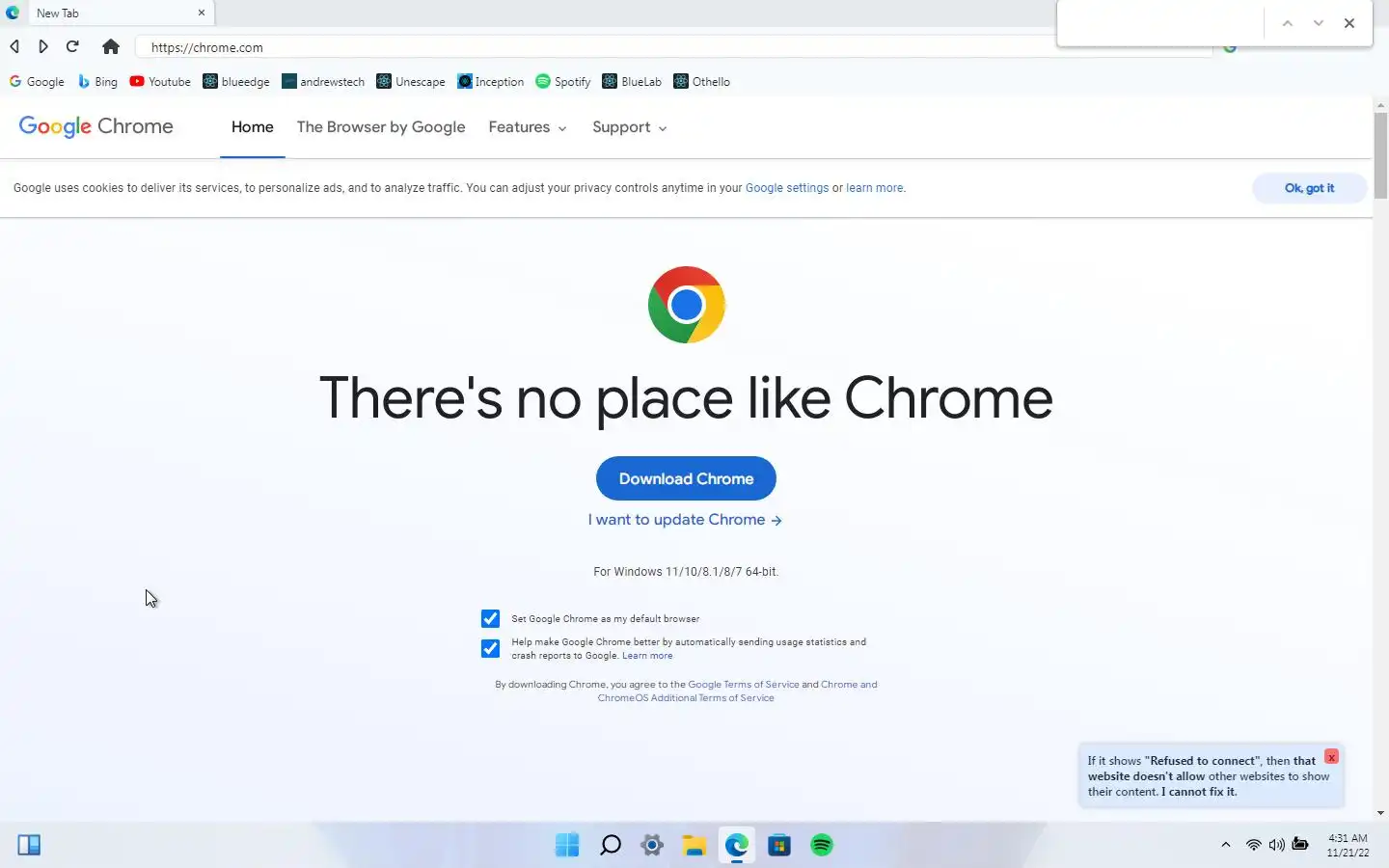Open Microsoft Store from taskbar

coord(779,845)
